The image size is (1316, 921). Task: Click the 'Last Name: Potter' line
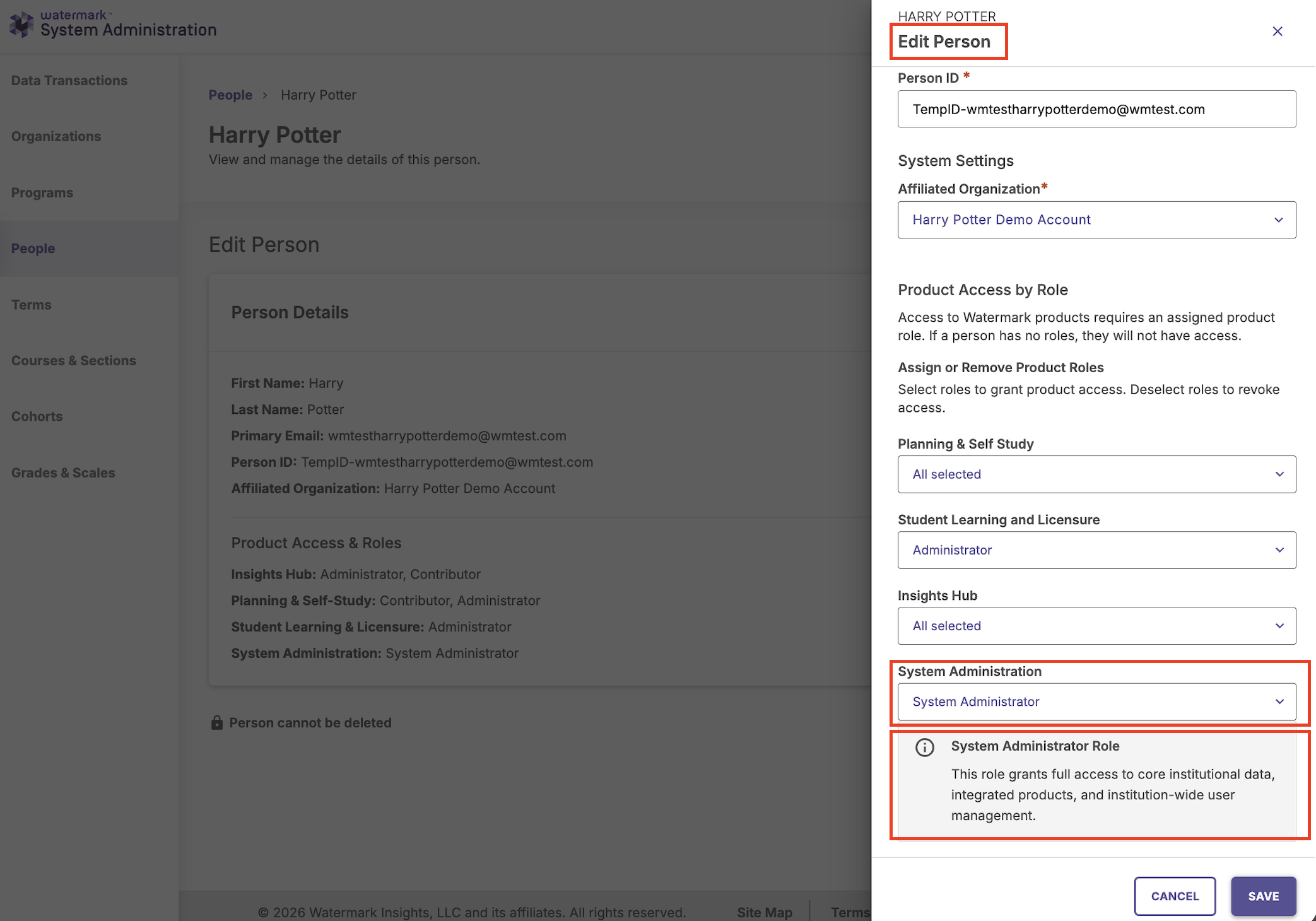coord(287,409)
